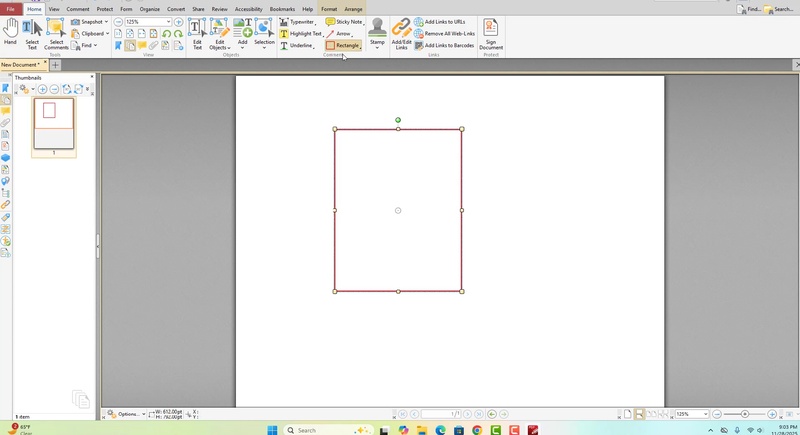
Task: Select continuous page layout in status bar
Action: pyautogui.click(x=639, y=414)
